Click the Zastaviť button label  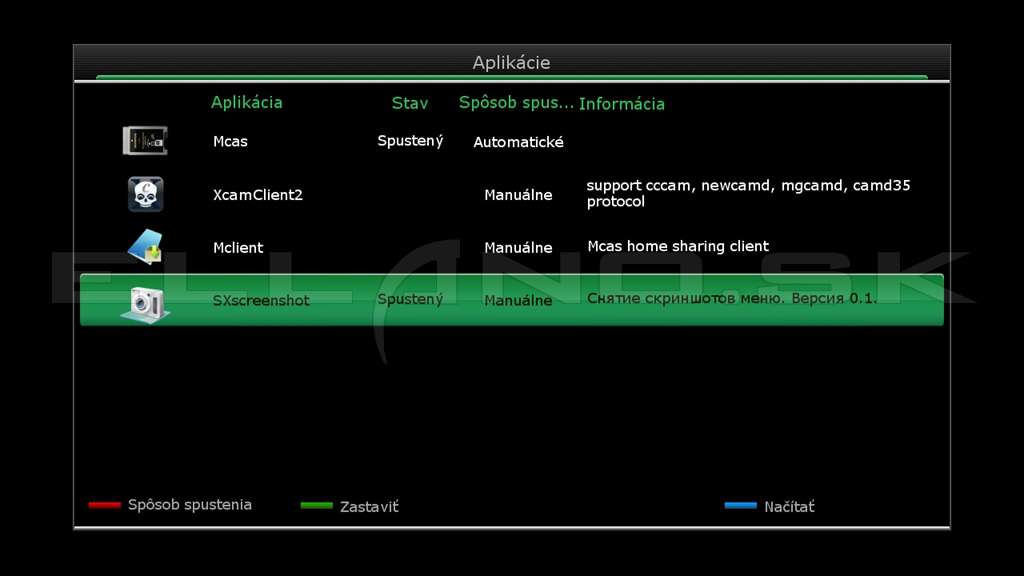[x=369, y=506]
